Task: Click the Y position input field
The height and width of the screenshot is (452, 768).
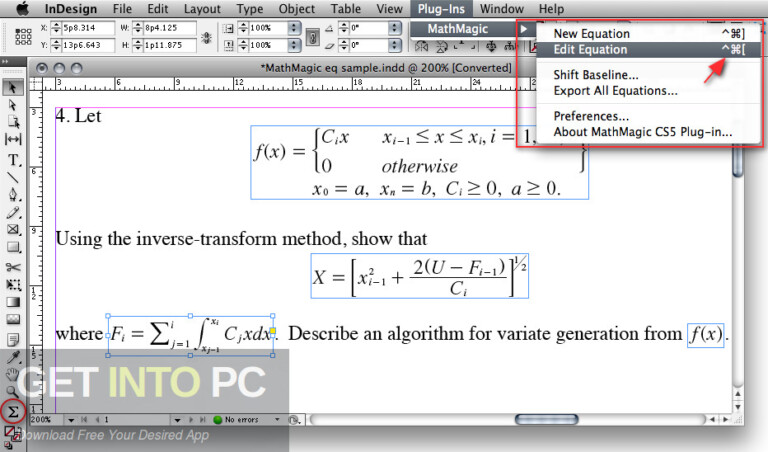Action: click(x=88, y=45)
